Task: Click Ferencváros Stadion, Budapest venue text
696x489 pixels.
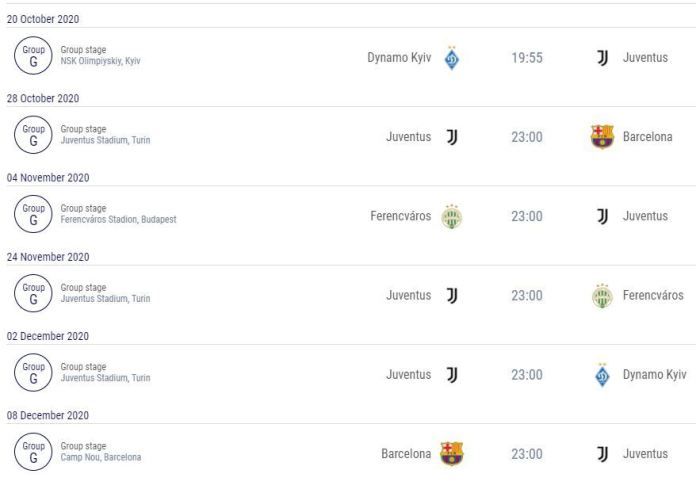Action: click(119, 220)
